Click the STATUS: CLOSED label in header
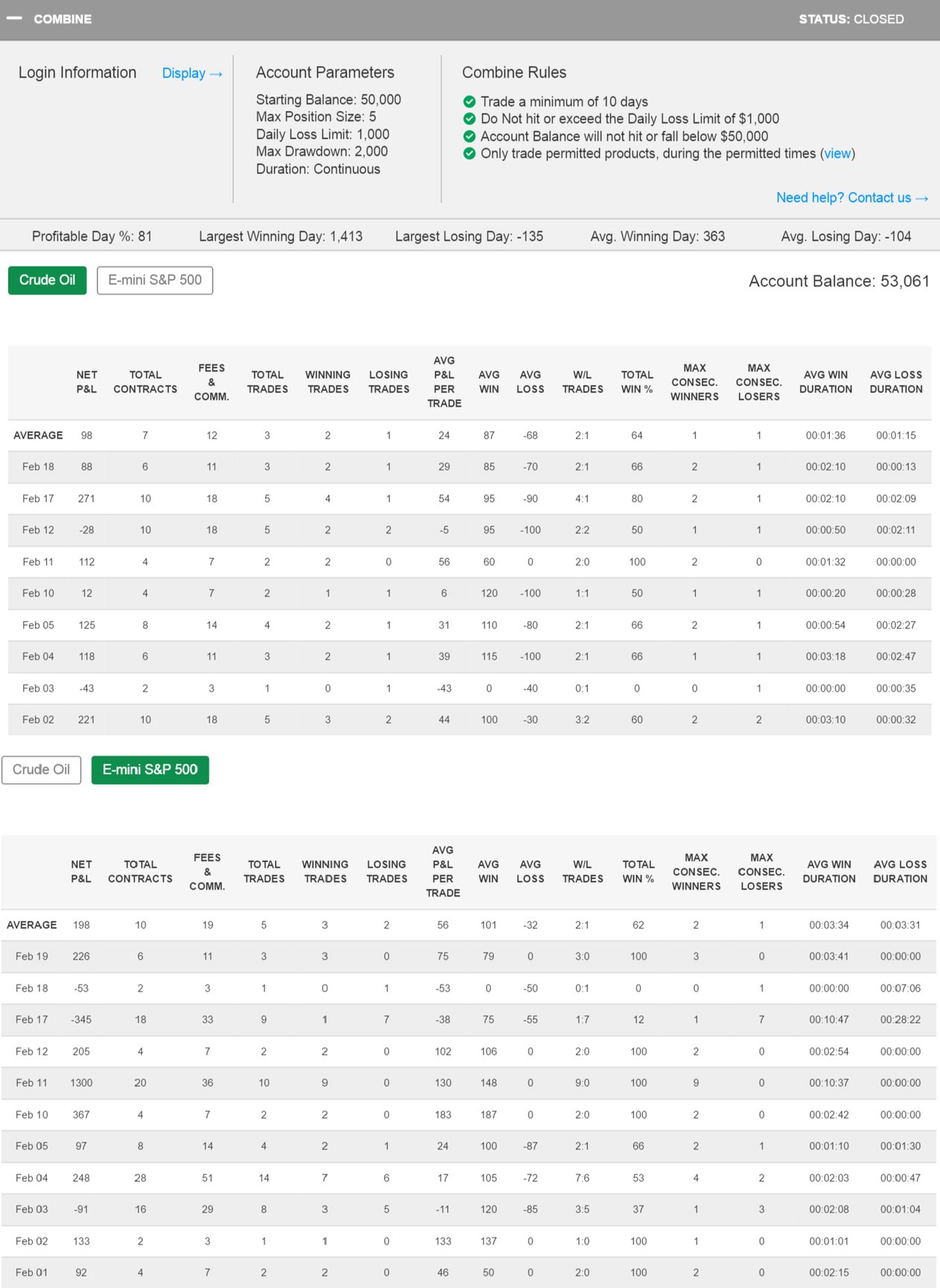Screen dimensions: 940x1288 point(851,19)
